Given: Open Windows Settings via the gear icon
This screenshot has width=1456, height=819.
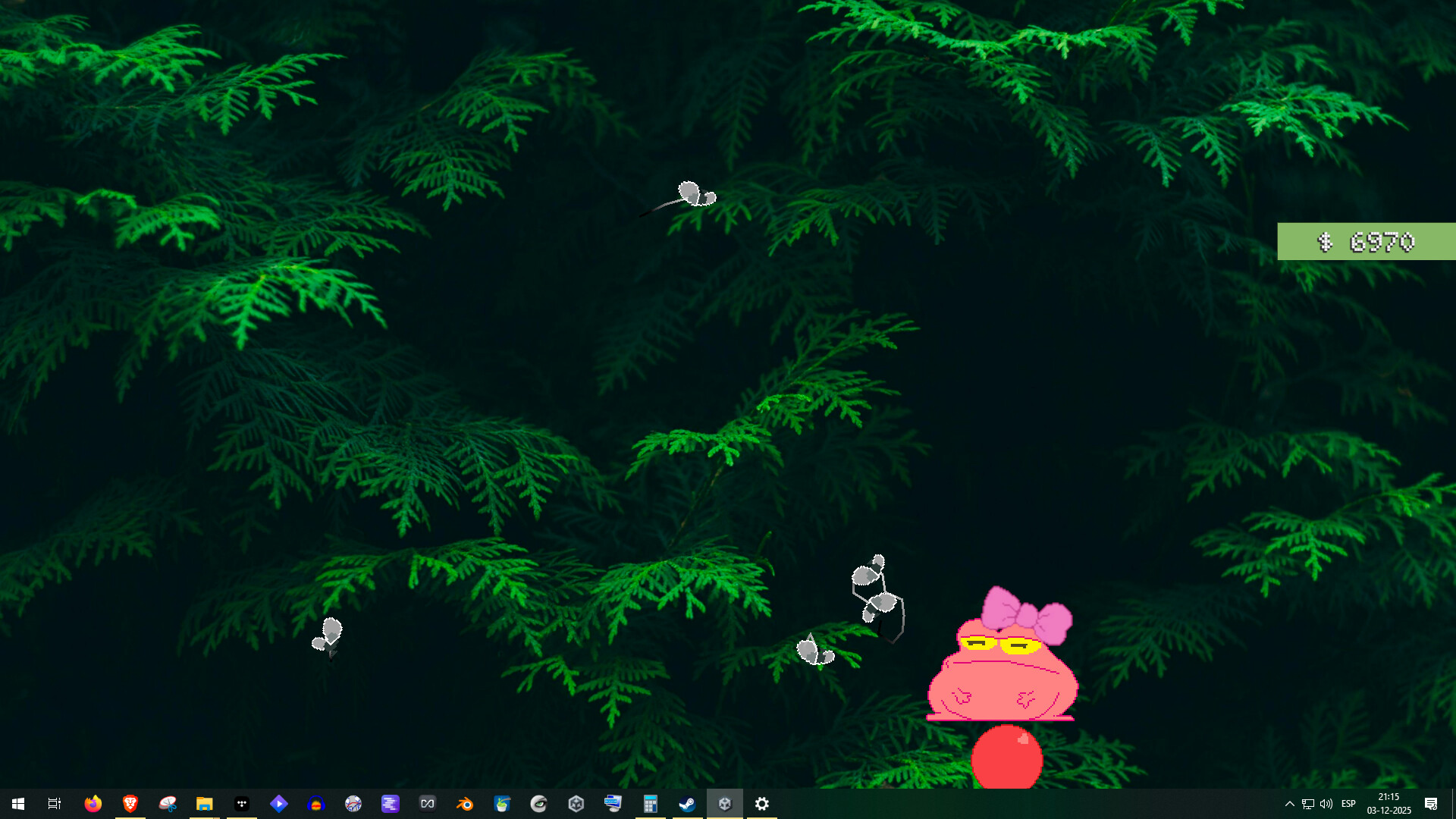Looking at the screenshot, I should pos(761,803).
